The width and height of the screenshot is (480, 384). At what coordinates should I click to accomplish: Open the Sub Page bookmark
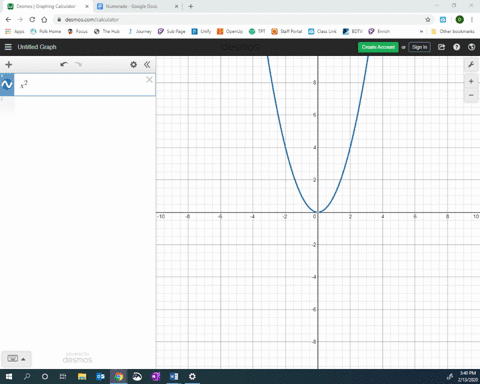click(172, 31)
